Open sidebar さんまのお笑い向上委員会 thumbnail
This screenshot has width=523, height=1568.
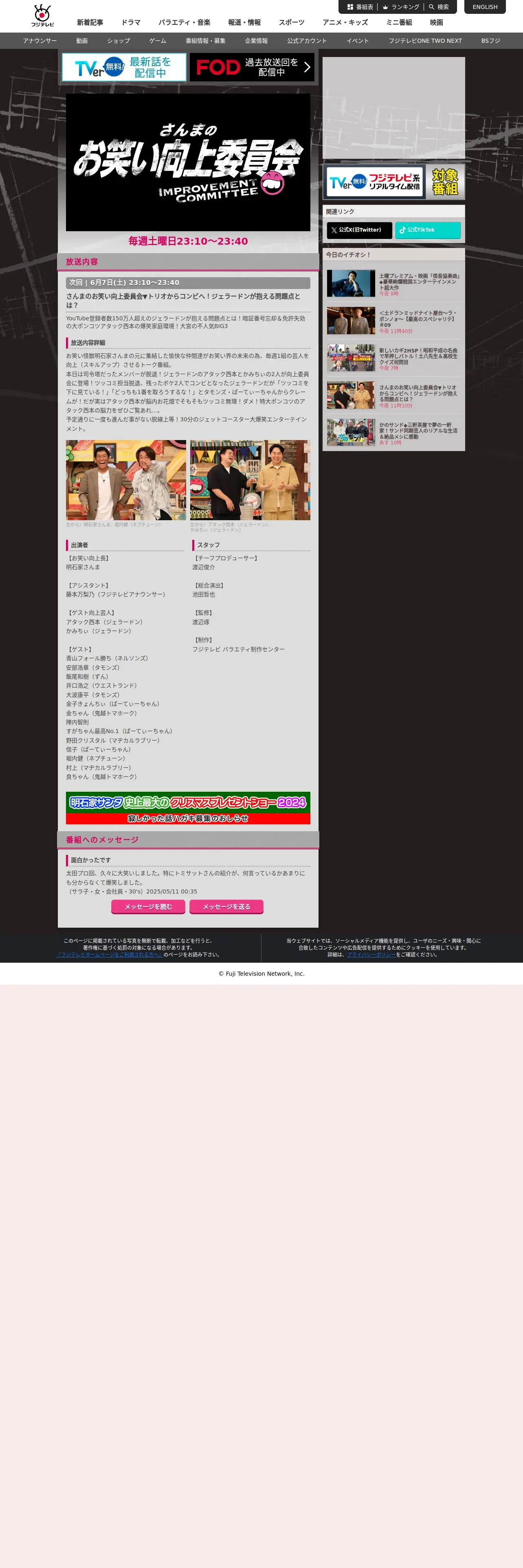point(351,395)
